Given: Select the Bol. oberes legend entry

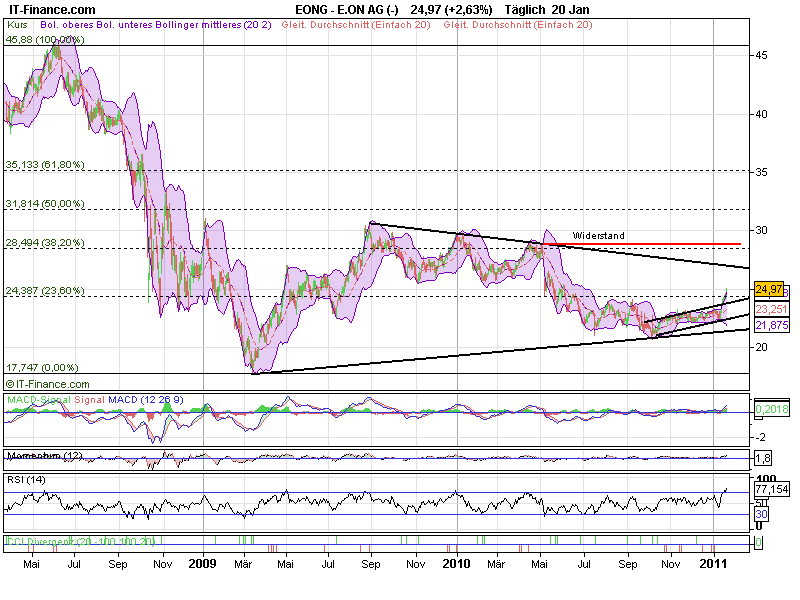Looking at the screenshot, I should [x=66, y=24].
